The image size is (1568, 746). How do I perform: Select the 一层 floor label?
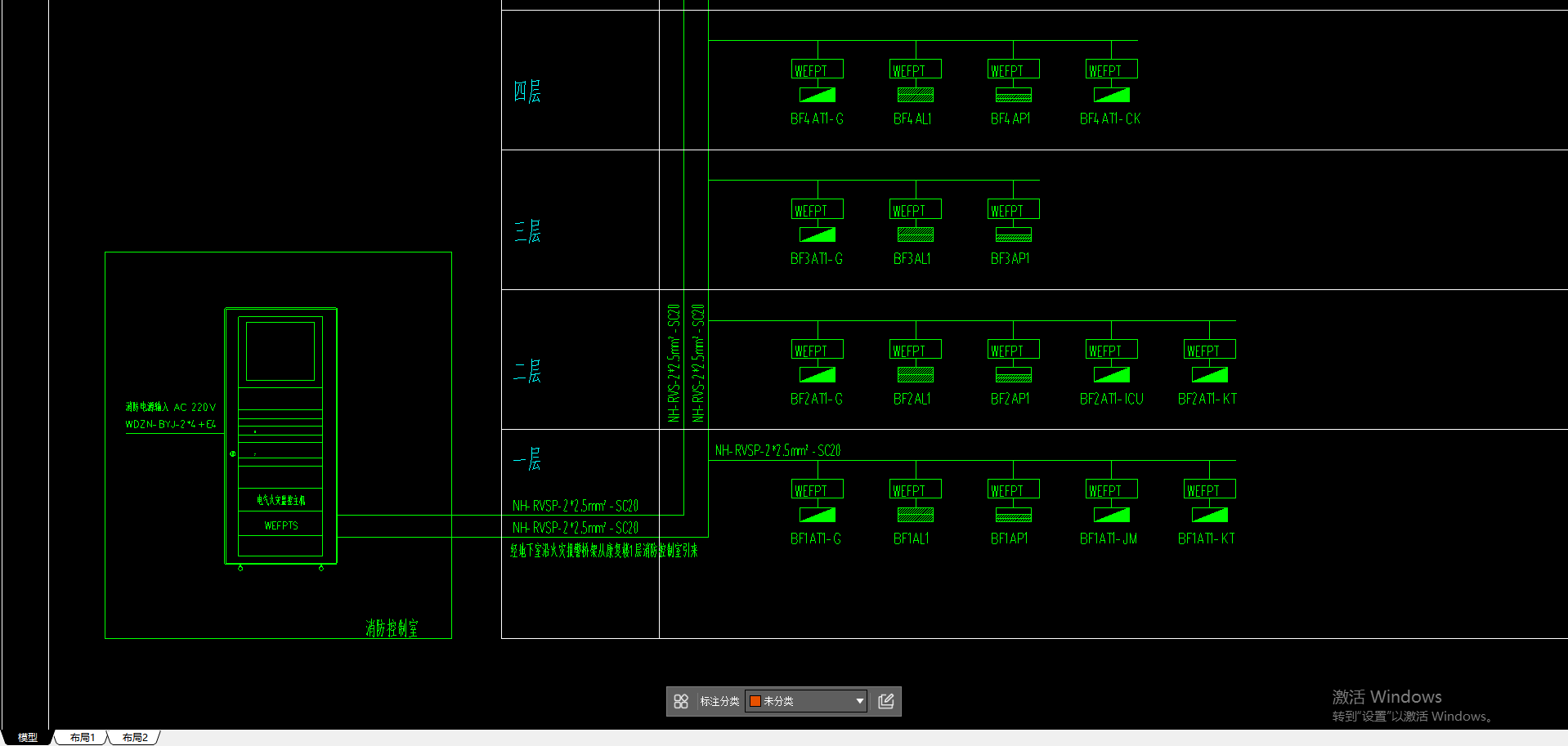(x=527, y=459)
